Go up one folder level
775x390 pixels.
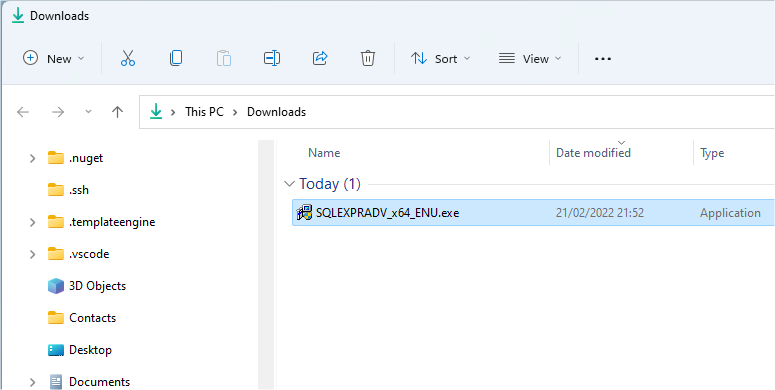click(x=117, y=112)
